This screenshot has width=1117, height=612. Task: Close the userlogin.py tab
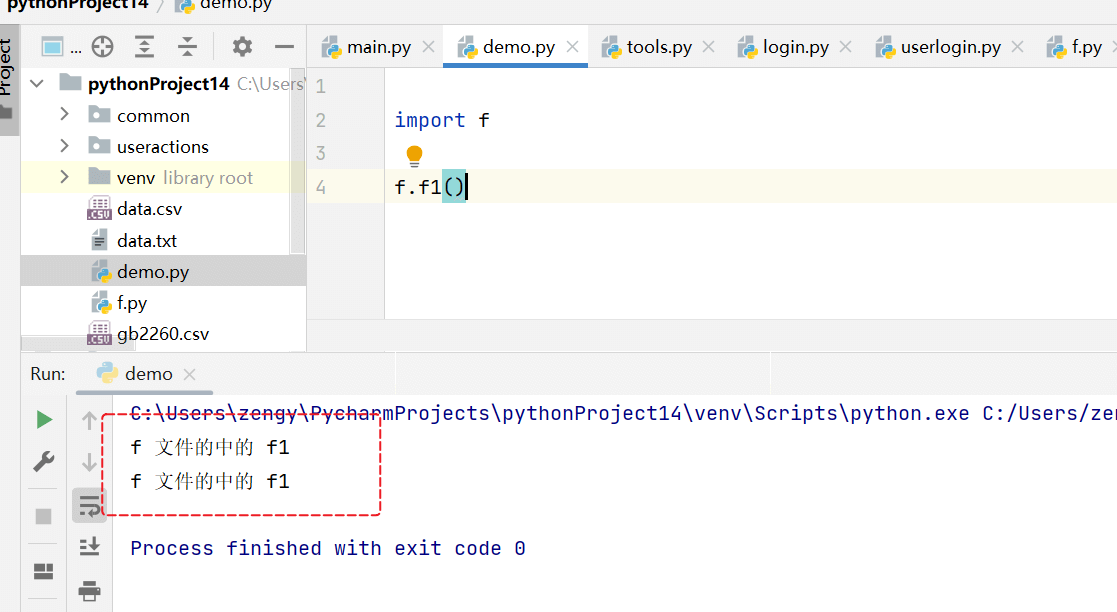click(x=1017, y=47)
